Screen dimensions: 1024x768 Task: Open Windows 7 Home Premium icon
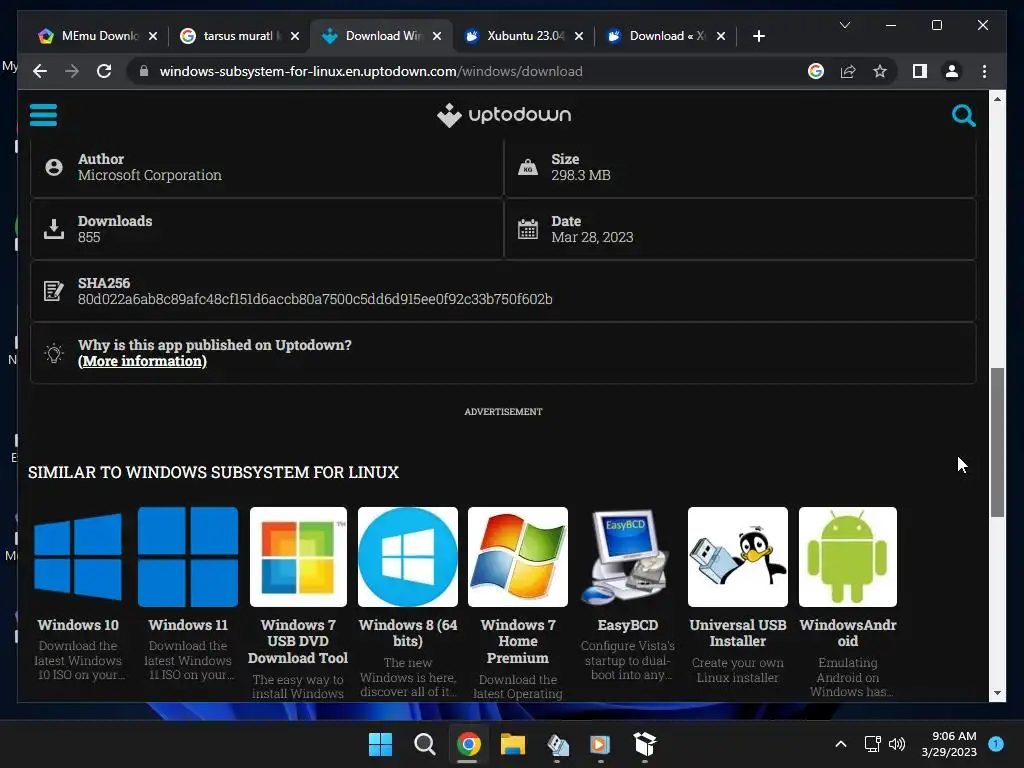[x=518, y=556]
